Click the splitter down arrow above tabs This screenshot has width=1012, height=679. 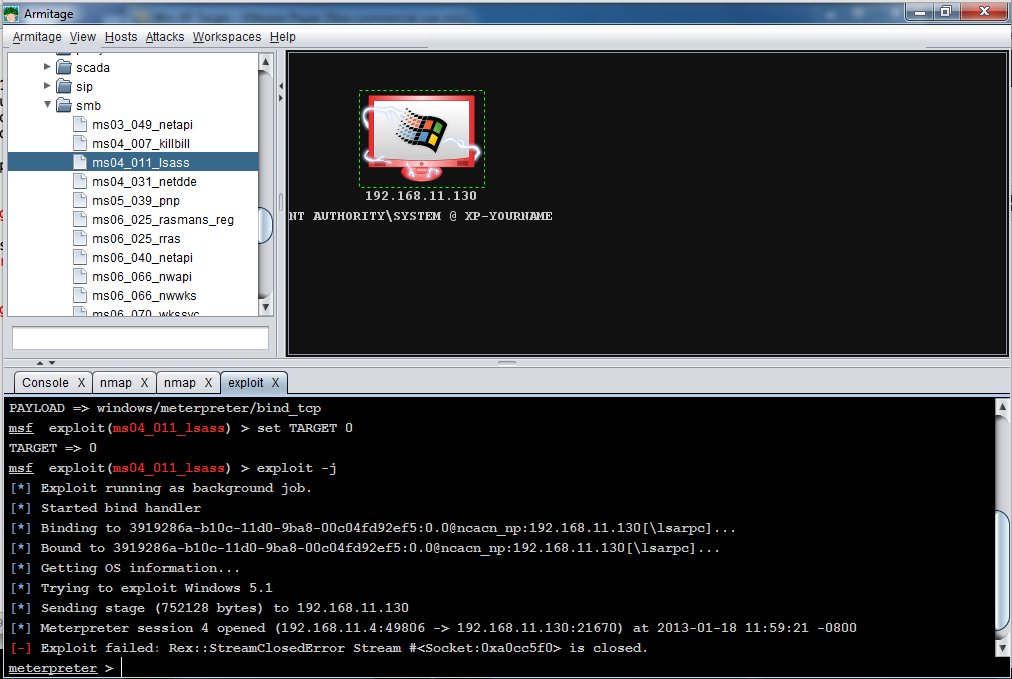click(x=52, y=363)
